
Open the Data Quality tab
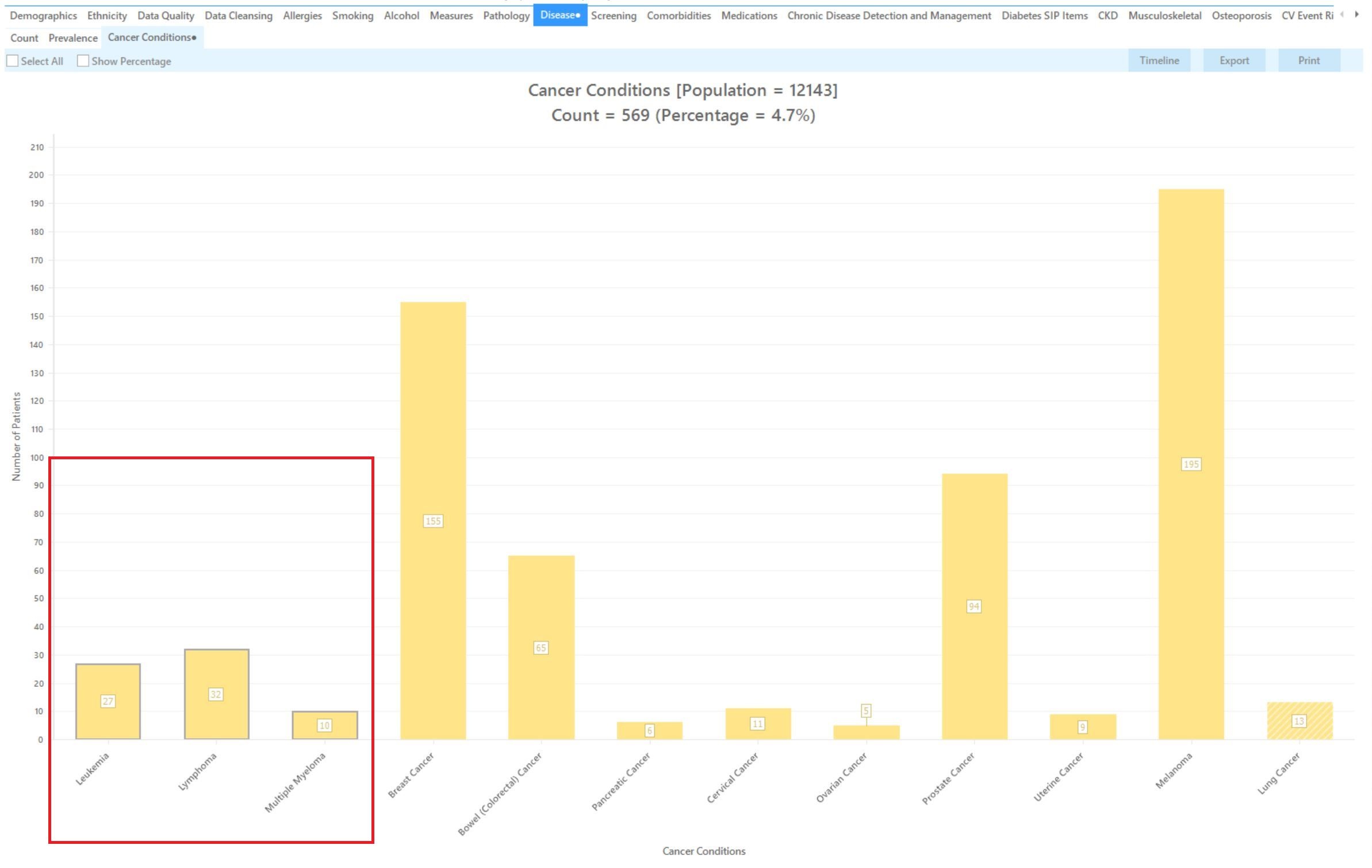pos(166,16)
